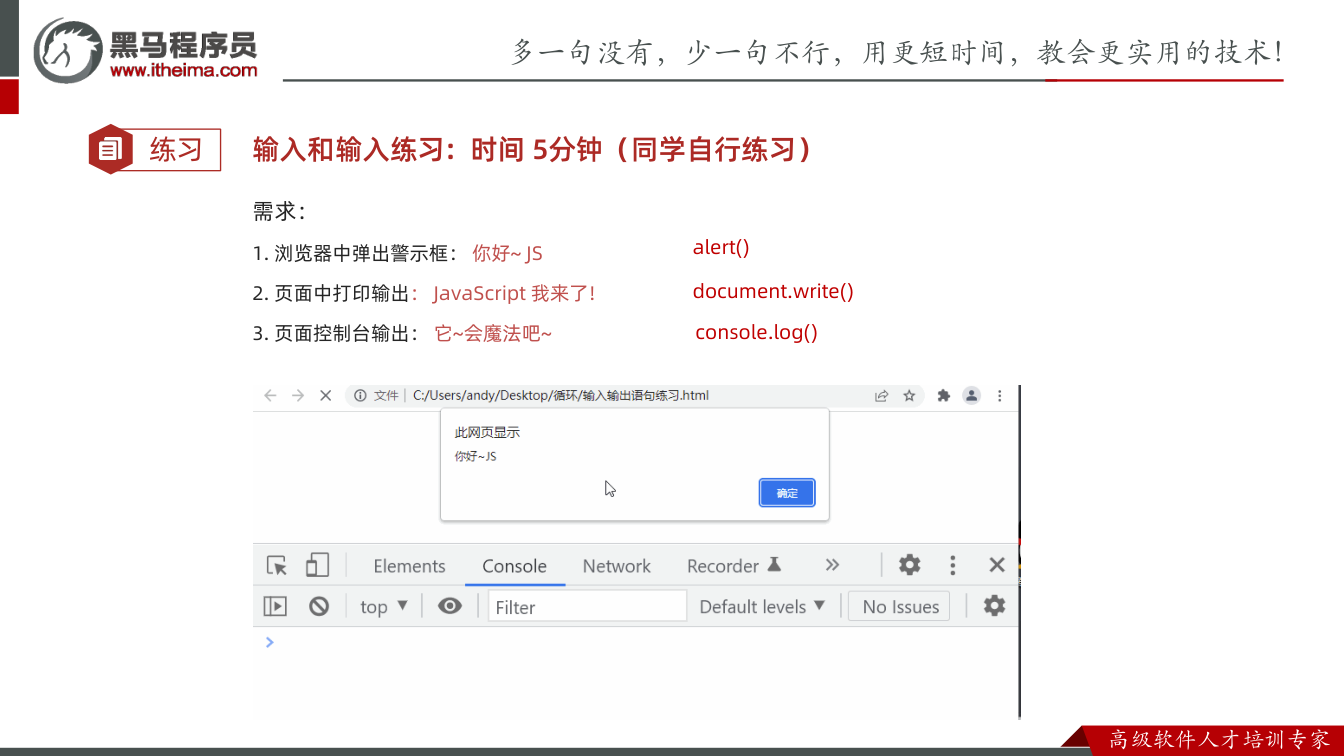Click the 此网页显示 dialog title
Screen dimensions: 1344x756
click(487, 433)
